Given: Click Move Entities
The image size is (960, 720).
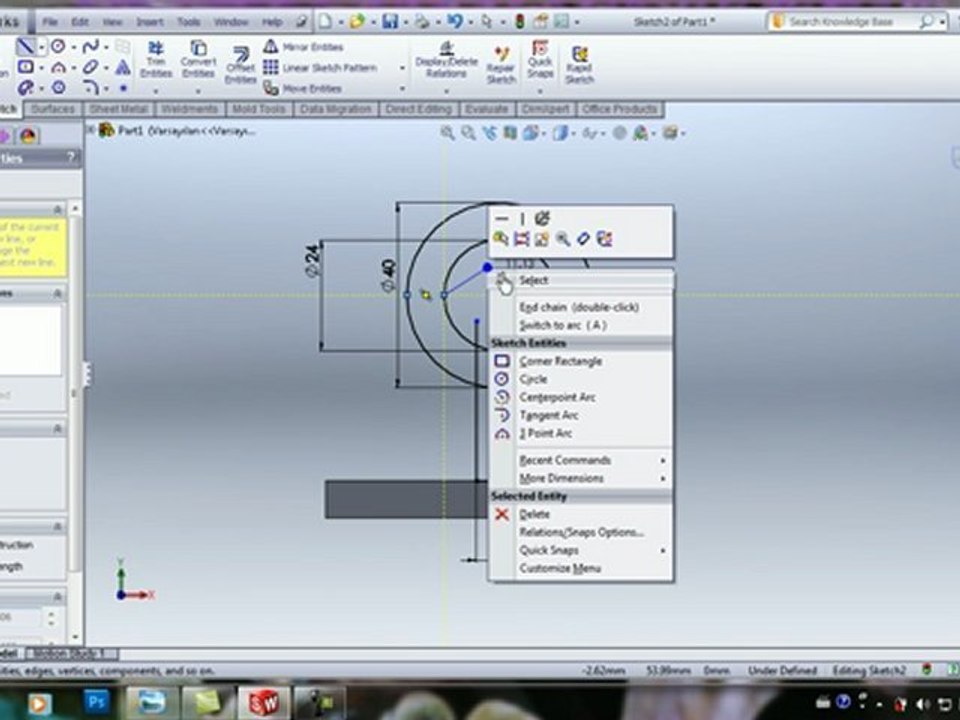Looking at the screenshot, I should click(x=302, y=88).
